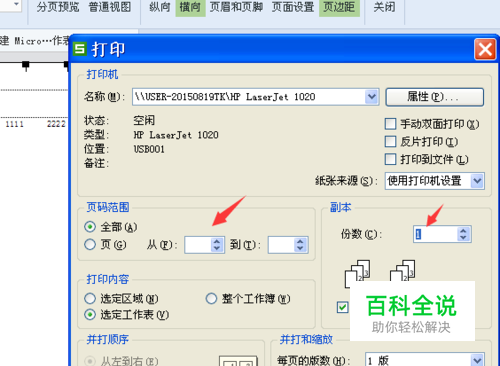
Task: Click the 份数(C) copies field
Action: click(x=435, y=234)
